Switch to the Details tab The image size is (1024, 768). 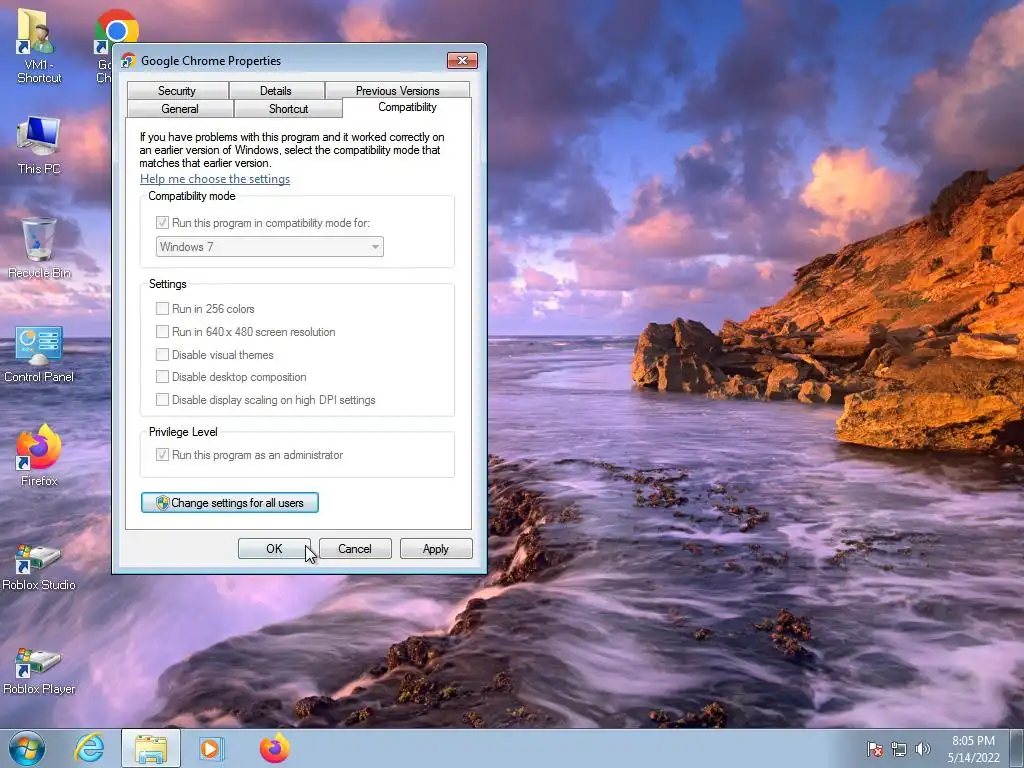(276, 90)
